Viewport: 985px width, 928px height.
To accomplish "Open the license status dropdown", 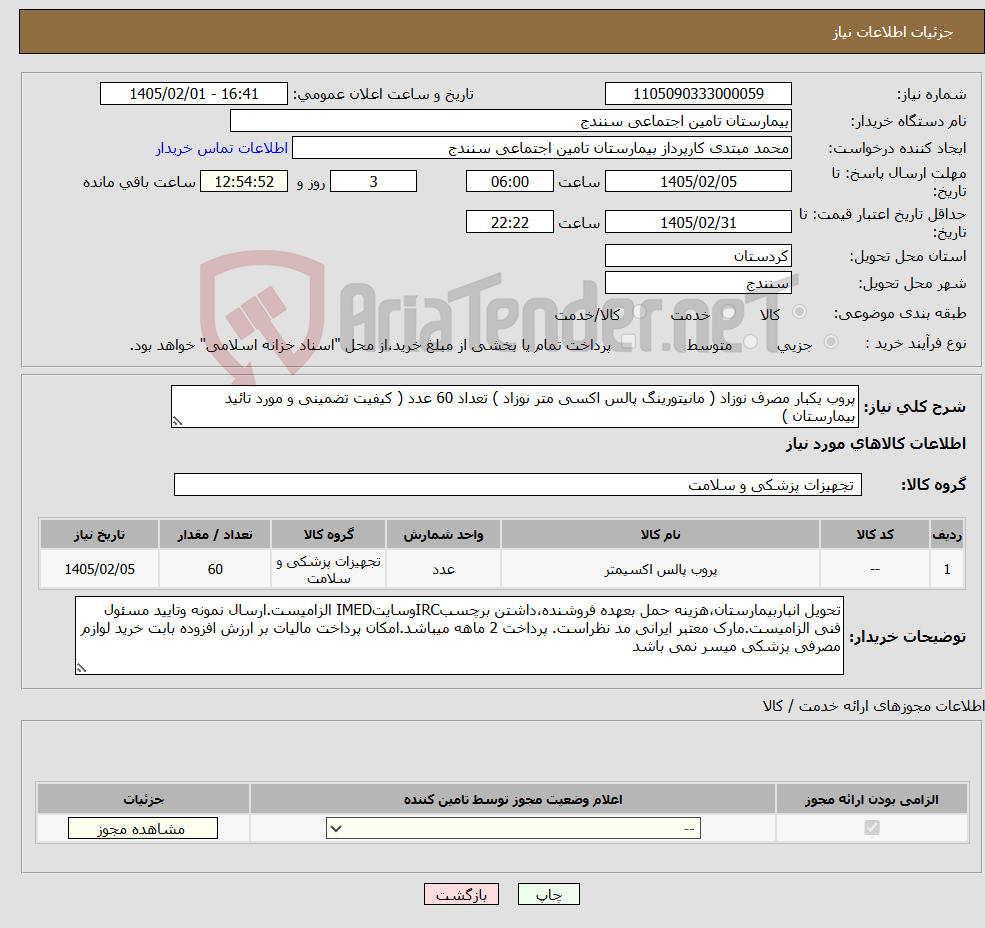I will click(513, 828).
